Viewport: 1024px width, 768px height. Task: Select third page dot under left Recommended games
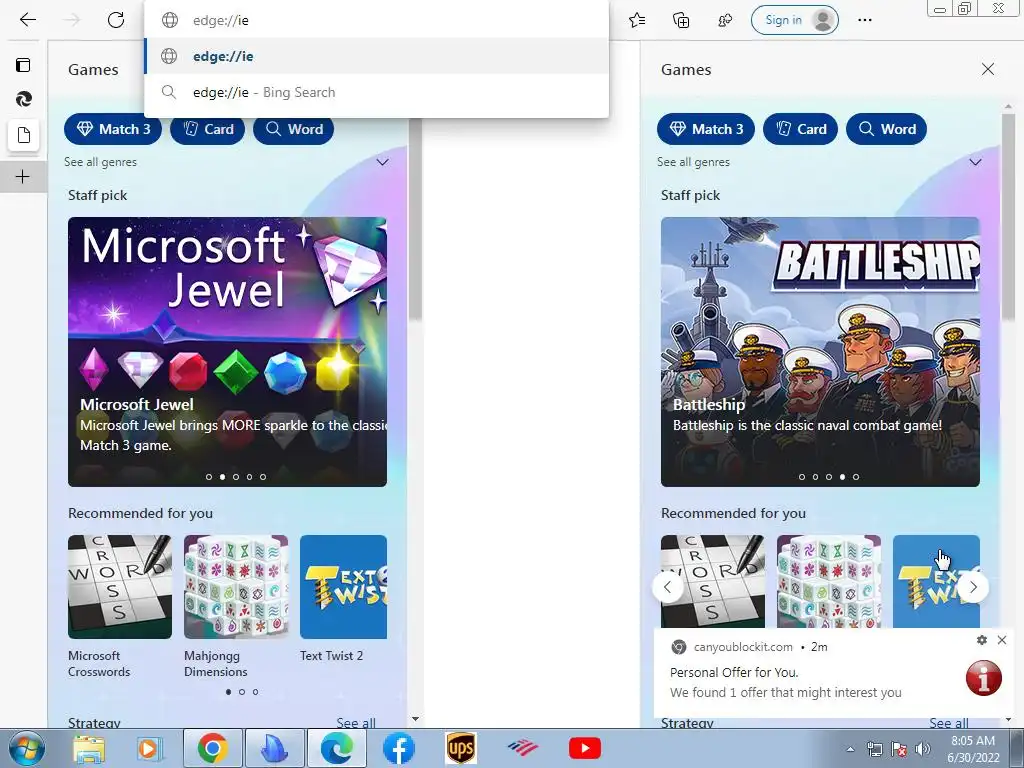click(255, 692)
